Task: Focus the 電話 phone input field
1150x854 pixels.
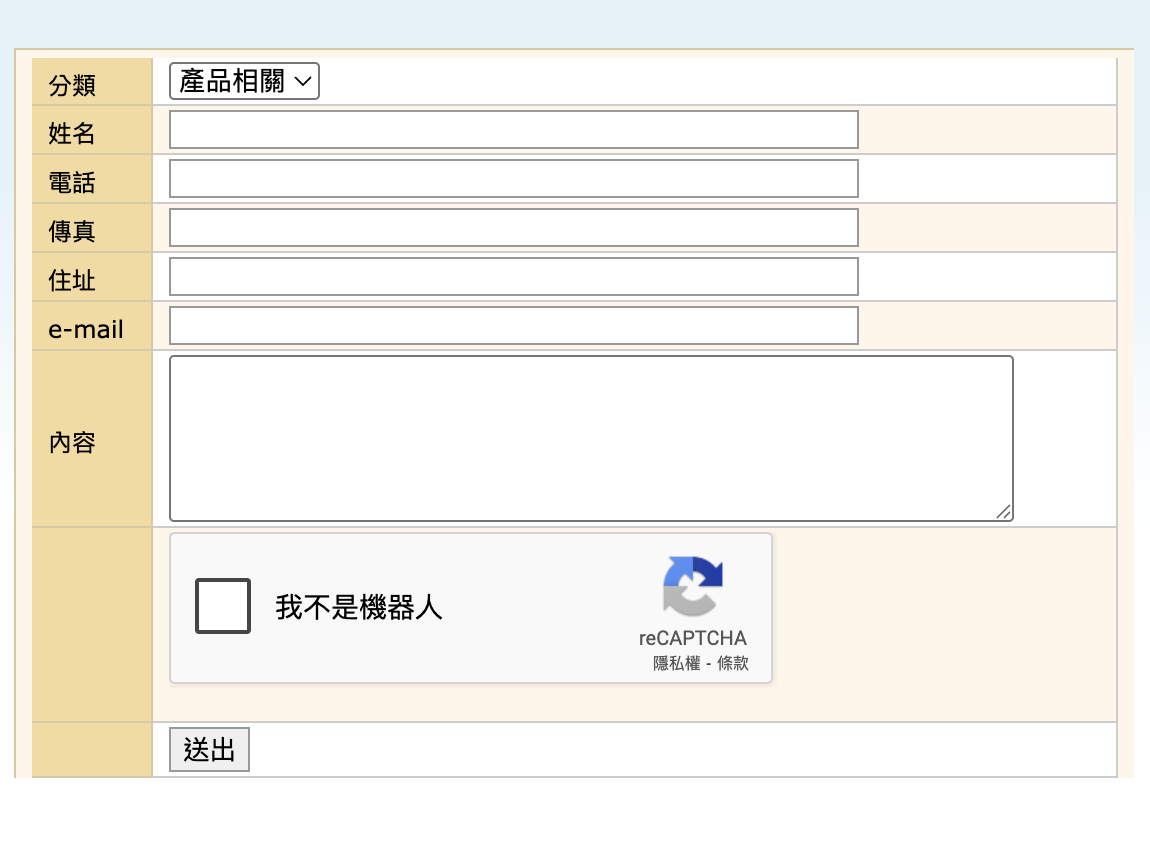Action: pos(513,179)
